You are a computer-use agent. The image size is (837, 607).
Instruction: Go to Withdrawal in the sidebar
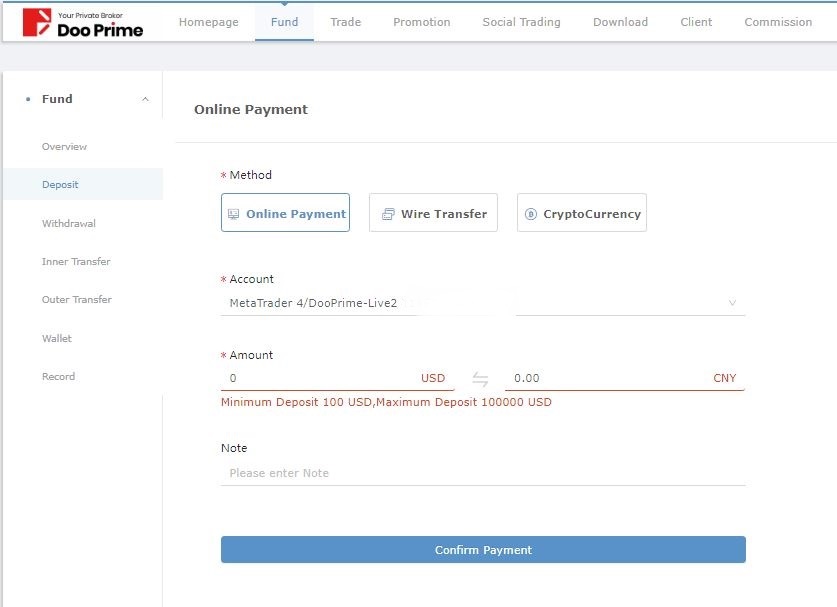coord(69,224)
